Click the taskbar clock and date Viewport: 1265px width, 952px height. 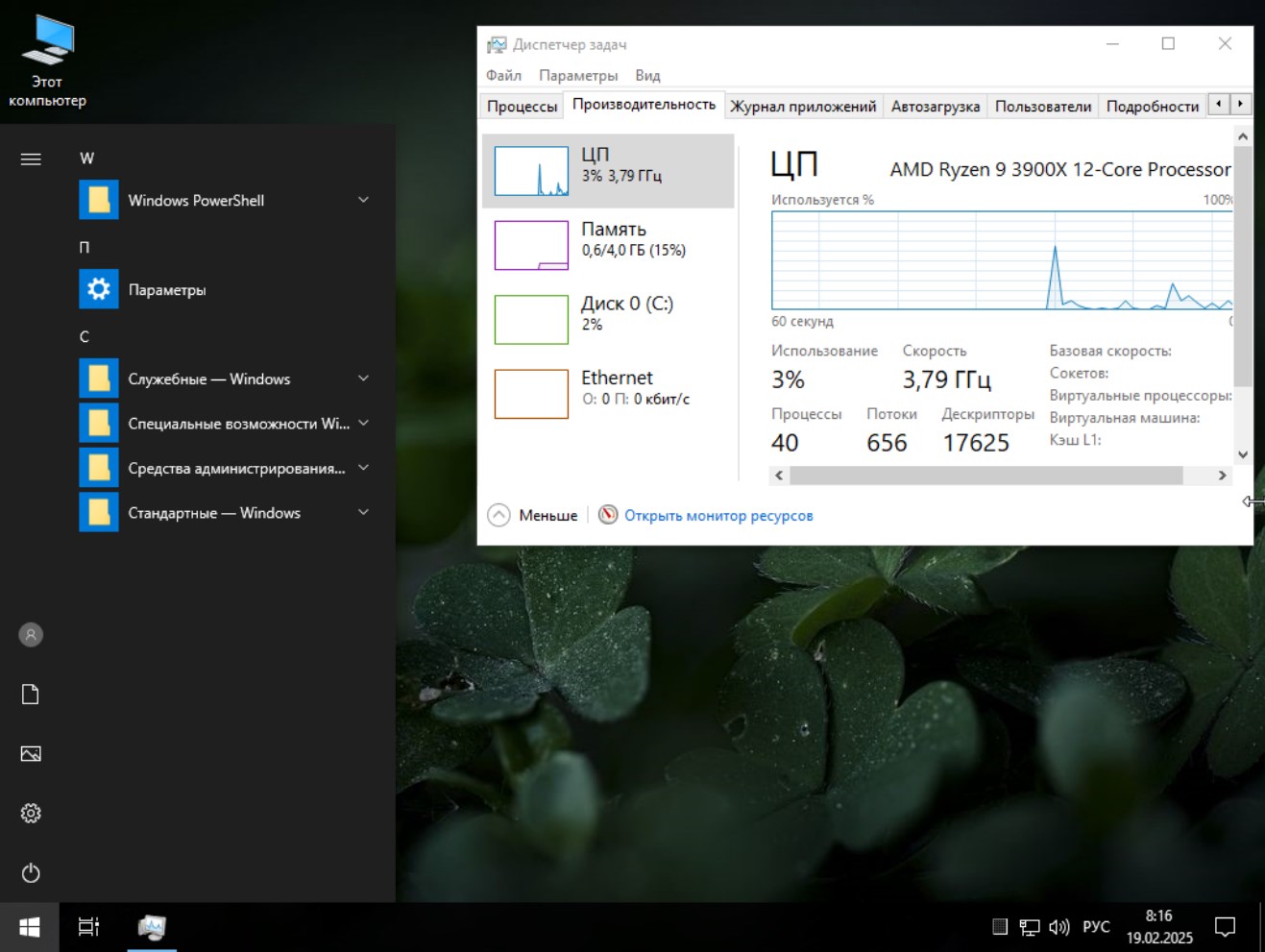[1159, 927]
